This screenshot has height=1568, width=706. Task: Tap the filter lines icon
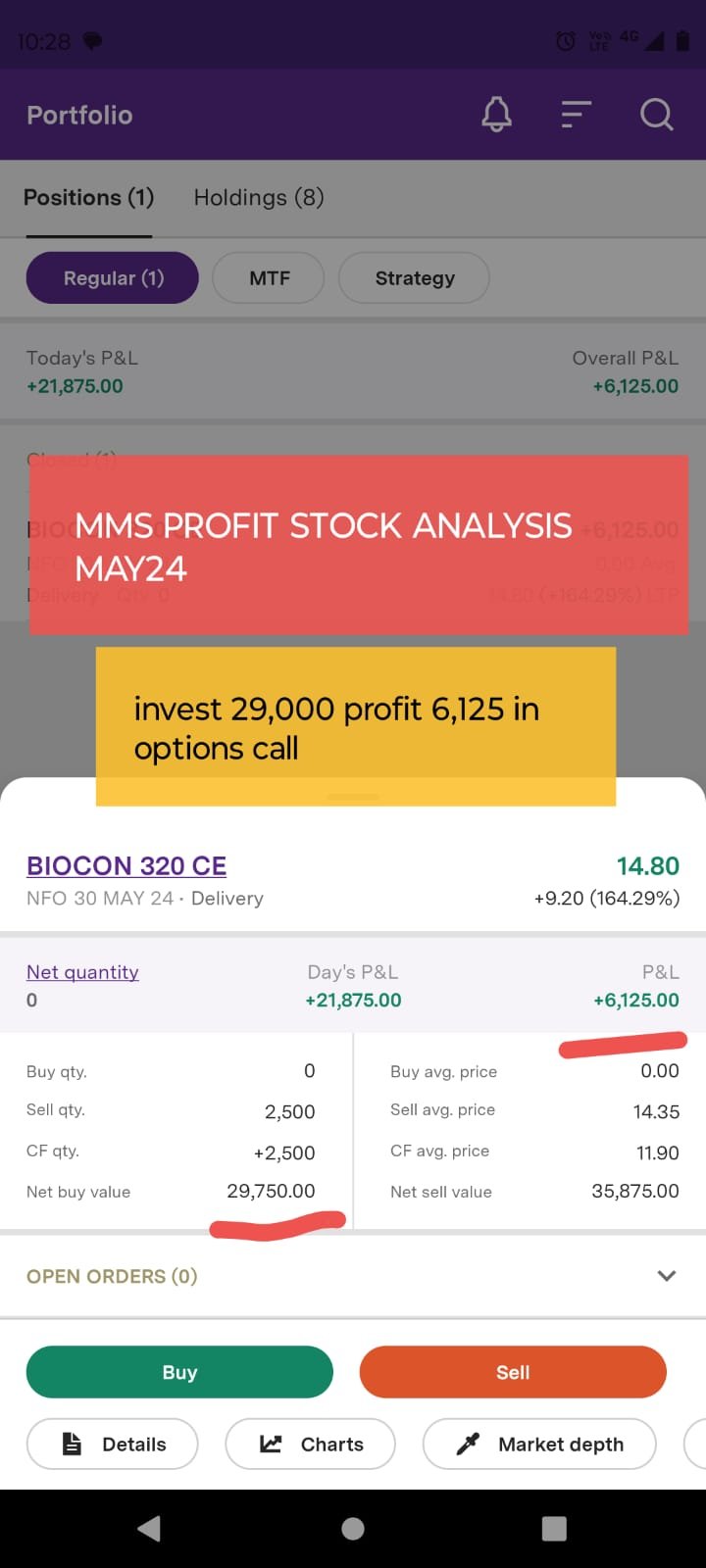point(576,115)
